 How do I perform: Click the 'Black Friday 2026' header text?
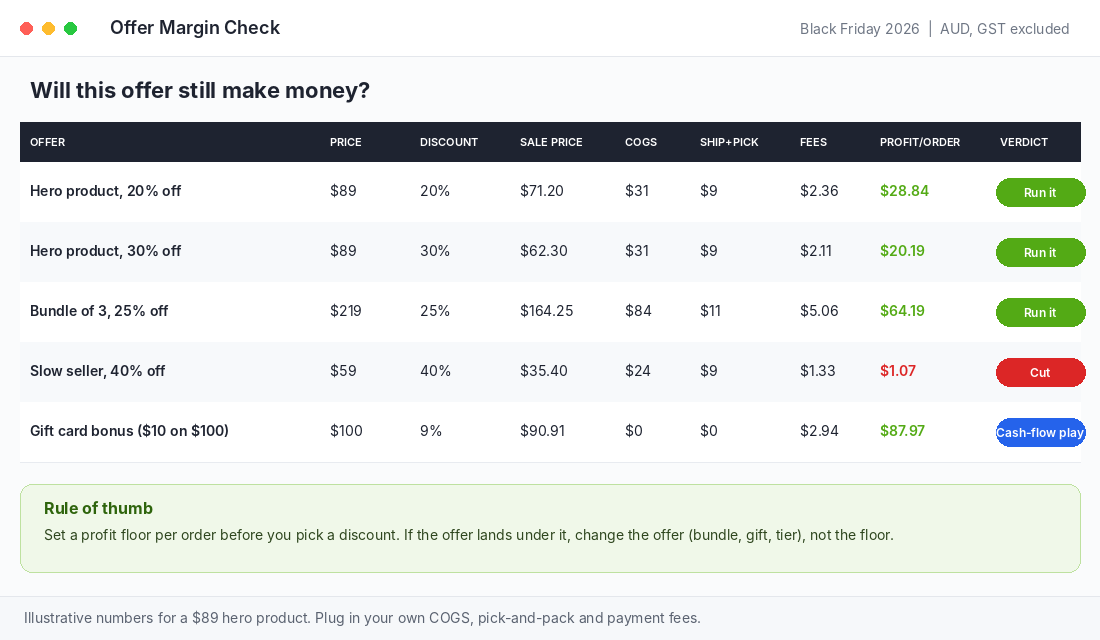click(859, 29)
